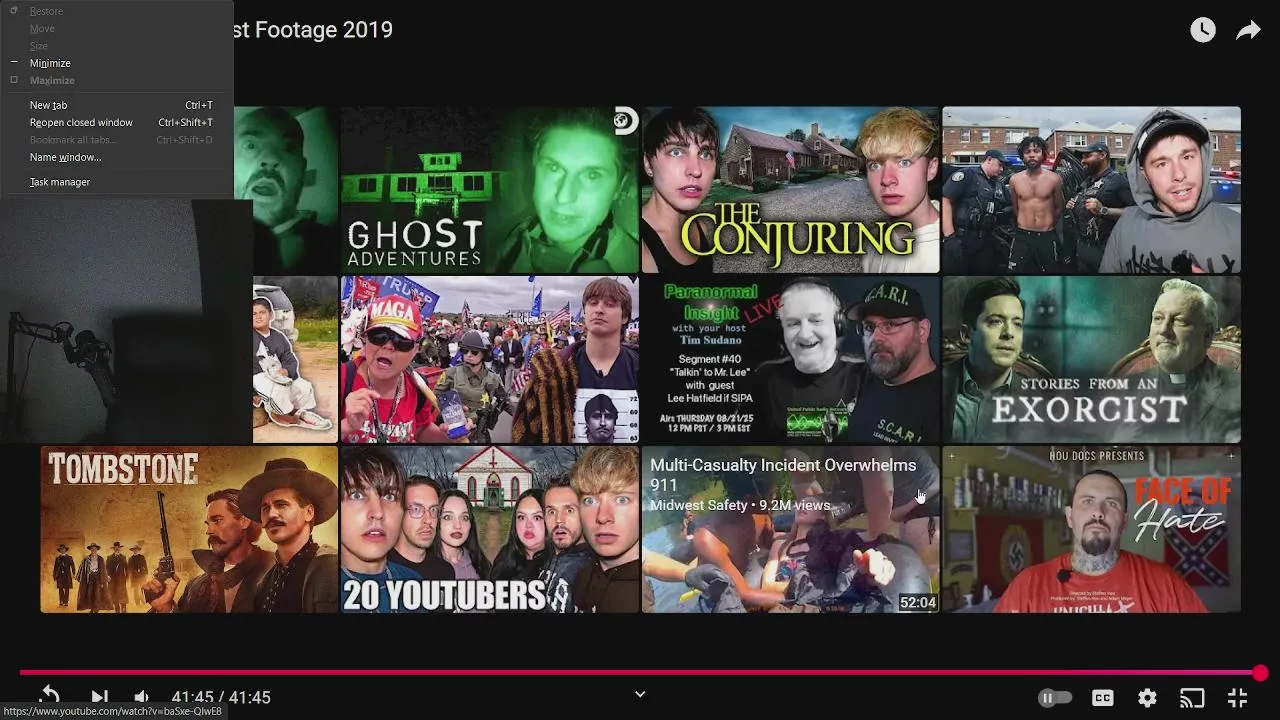The width and height of the screenshot is (1280, 720).
Task: Turn on closed captions
Action: [x=1103, y=698]
